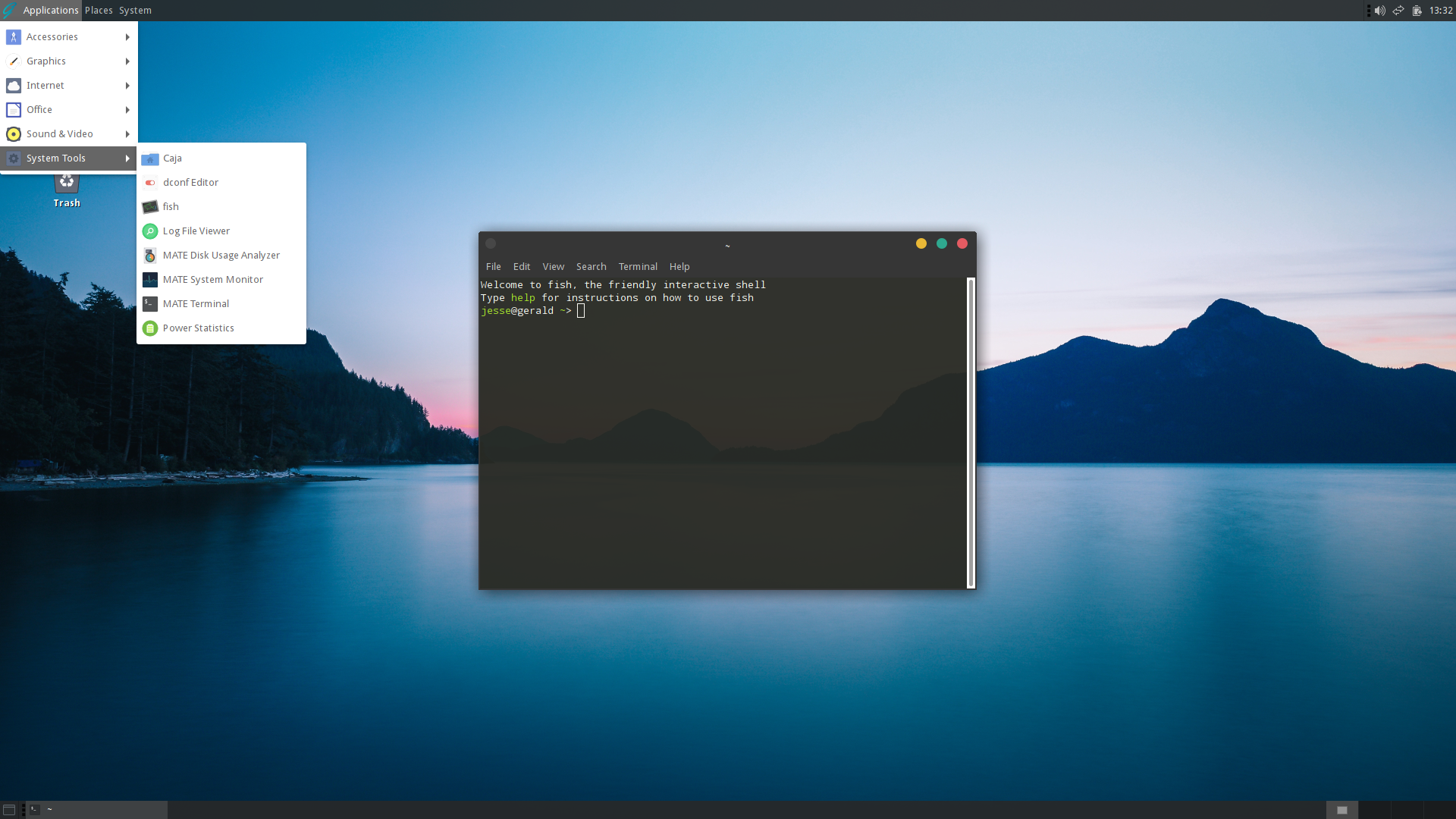Viewport: 1456px width, 819px height.
Task: Launch dconf Editor from the submenu
Action: pyautogui.click(x=221, y=183)
